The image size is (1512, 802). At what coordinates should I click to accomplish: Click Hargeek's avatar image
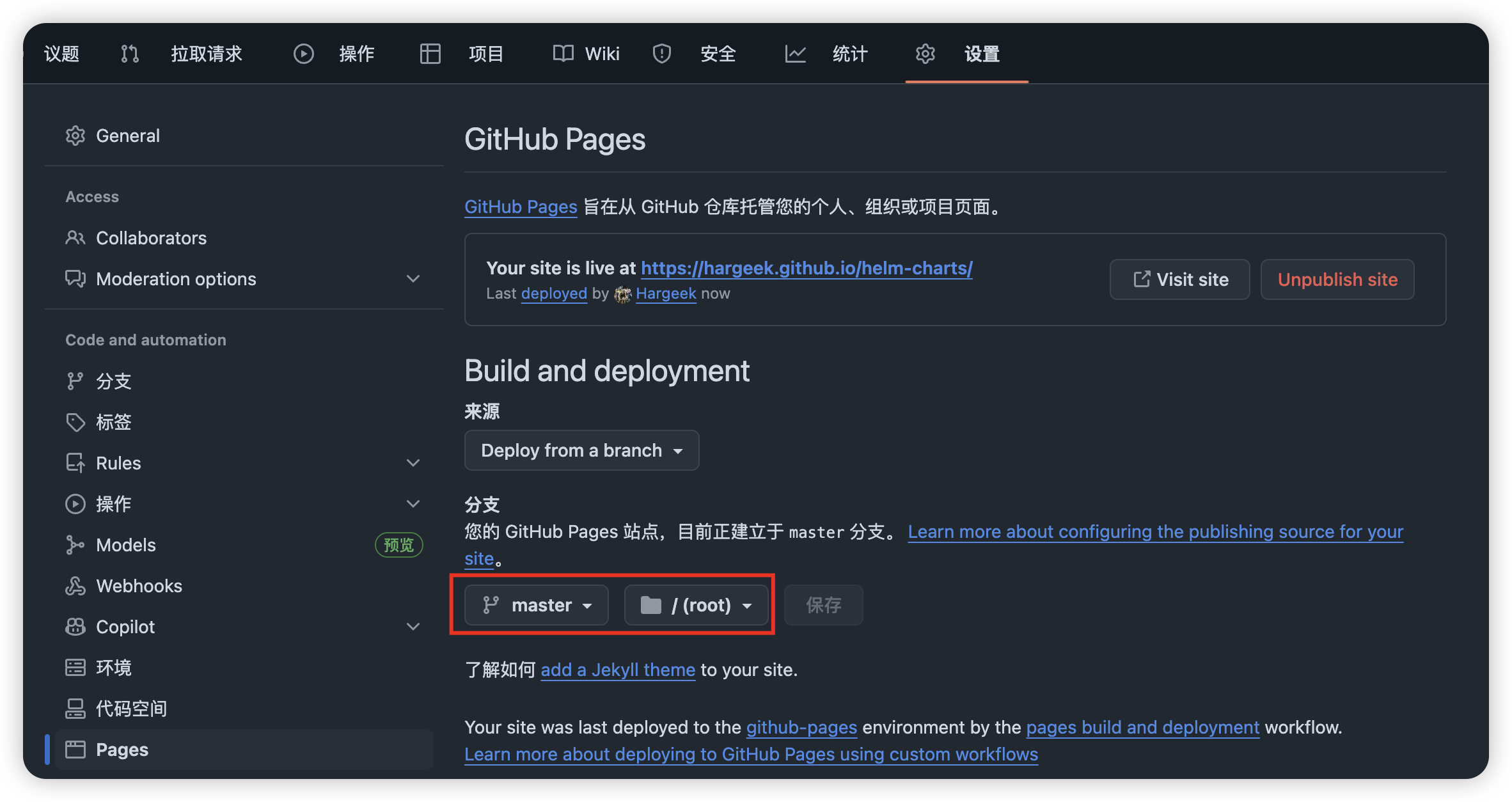pos(622,294)
